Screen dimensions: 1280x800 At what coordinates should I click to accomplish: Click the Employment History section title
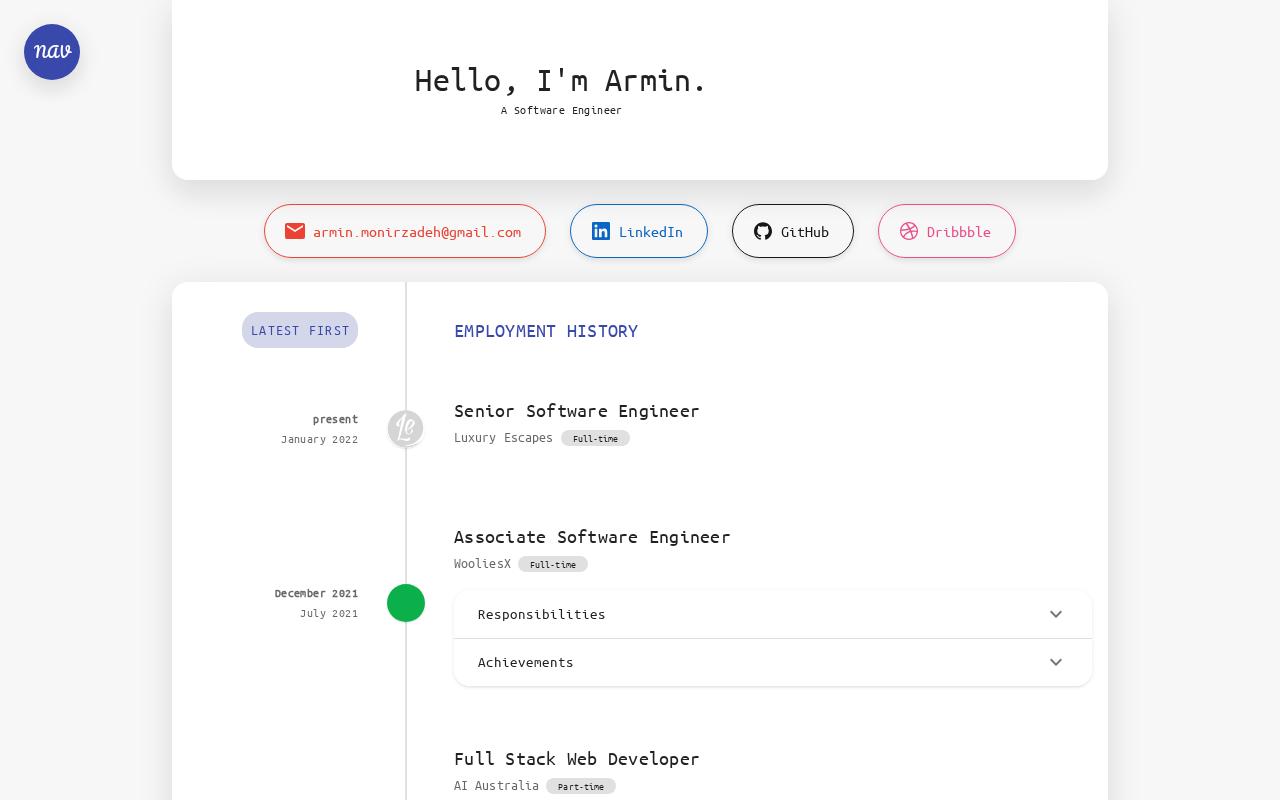546,331
